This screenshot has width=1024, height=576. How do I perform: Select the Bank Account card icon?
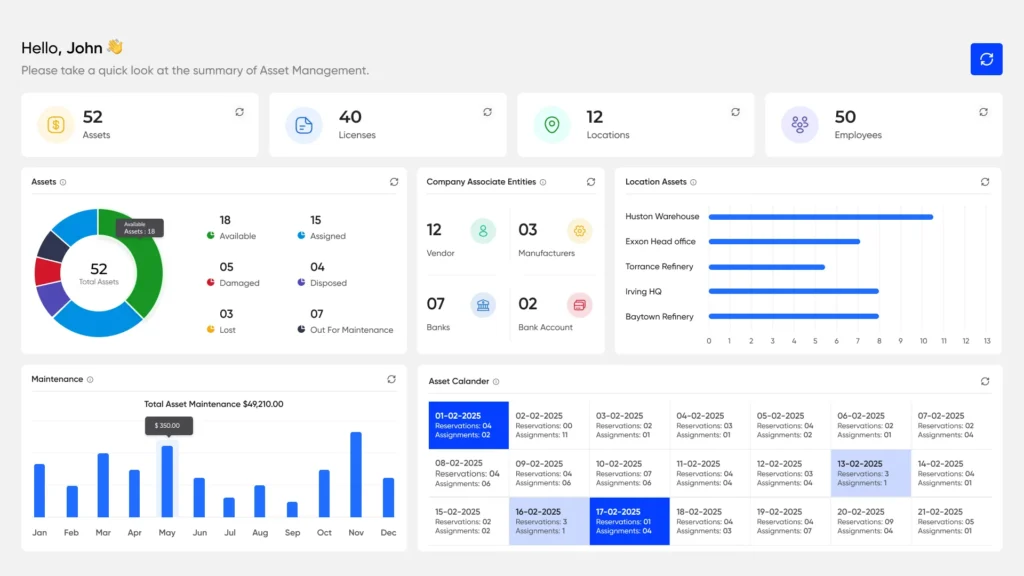point(579,305)
